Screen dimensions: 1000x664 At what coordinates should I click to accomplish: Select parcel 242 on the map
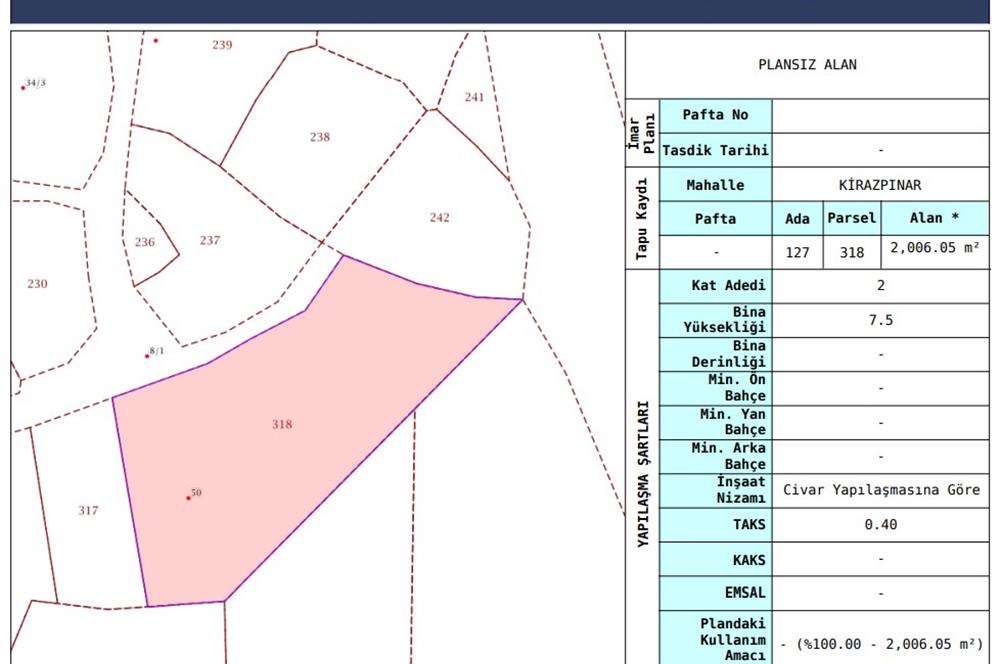pos(439,217)
